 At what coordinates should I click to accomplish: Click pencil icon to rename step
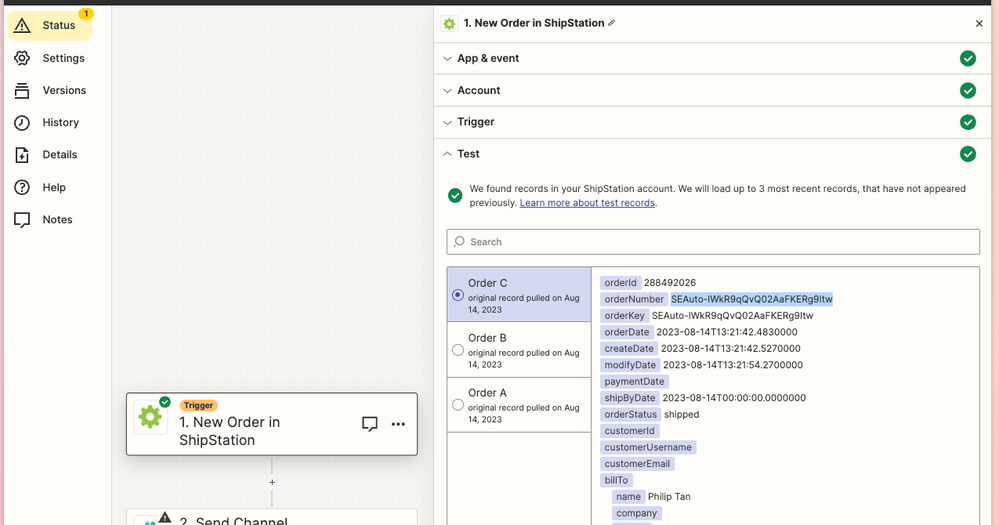coord(612,23)
